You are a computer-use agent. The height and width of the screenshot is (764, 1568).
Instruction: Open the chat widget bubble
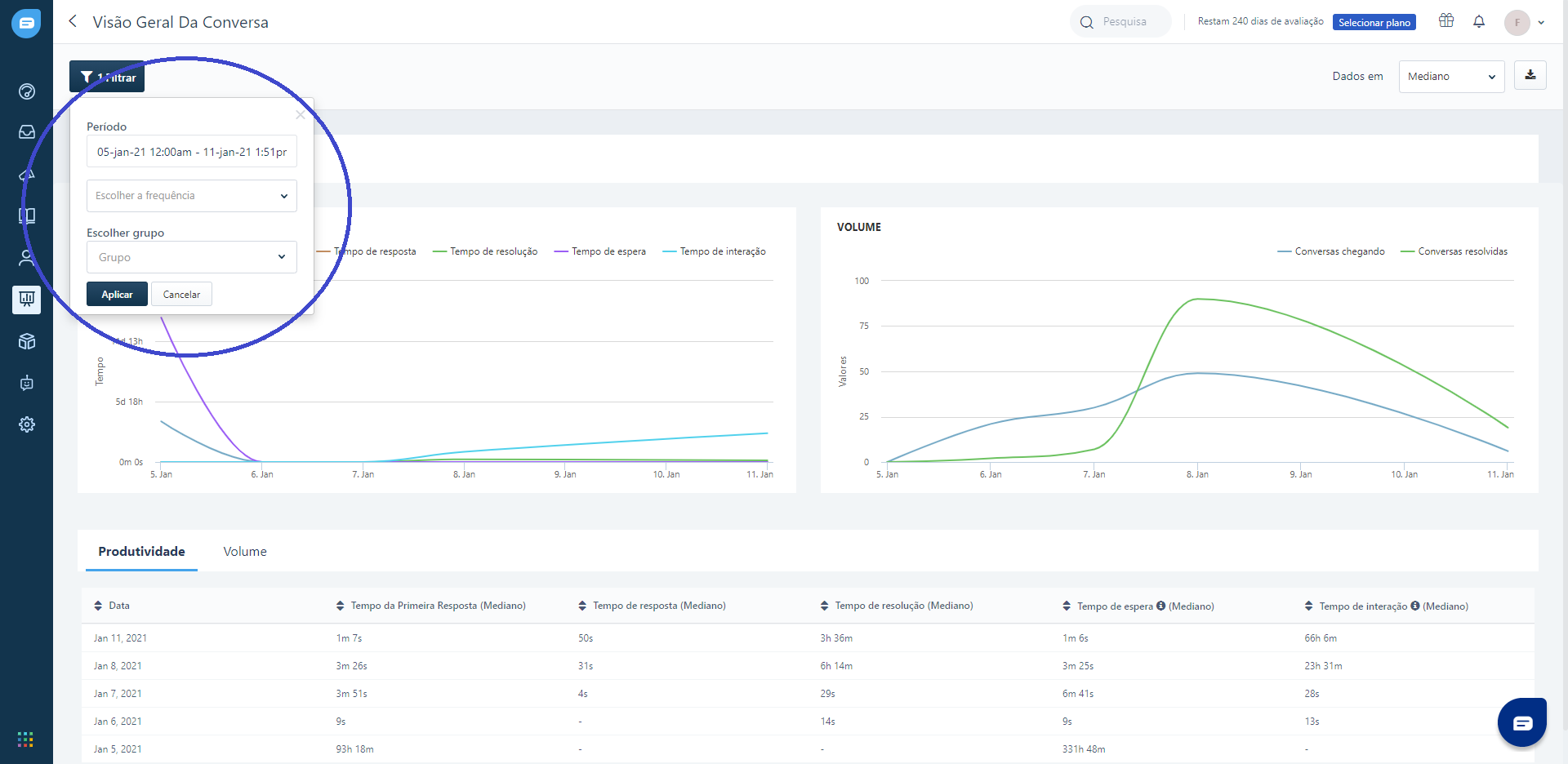1522,722
